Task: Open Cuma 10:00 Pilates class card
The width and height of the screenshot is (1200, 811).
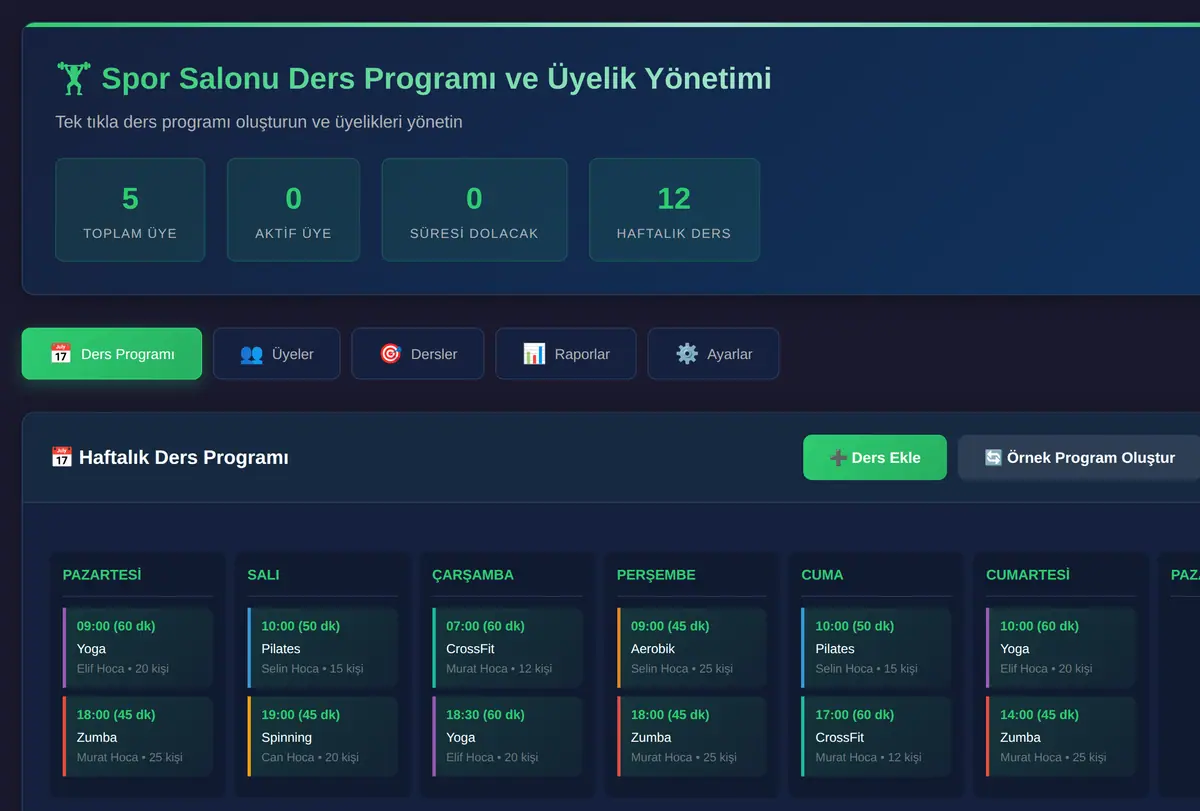Action: point(877,647)
